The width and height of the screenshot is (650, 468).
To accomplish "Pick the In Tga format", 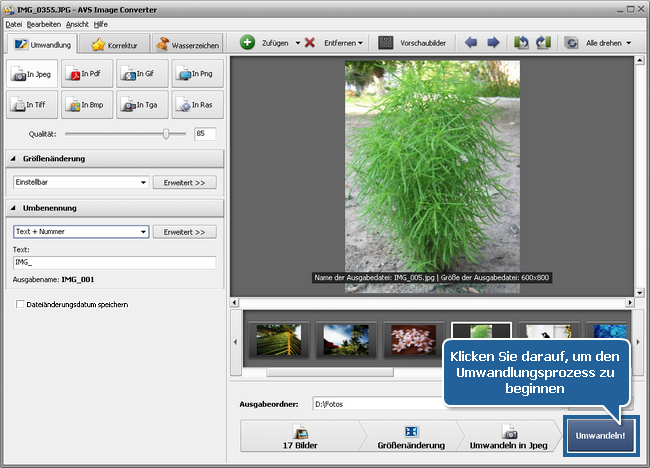I will [x=142, y=105].
